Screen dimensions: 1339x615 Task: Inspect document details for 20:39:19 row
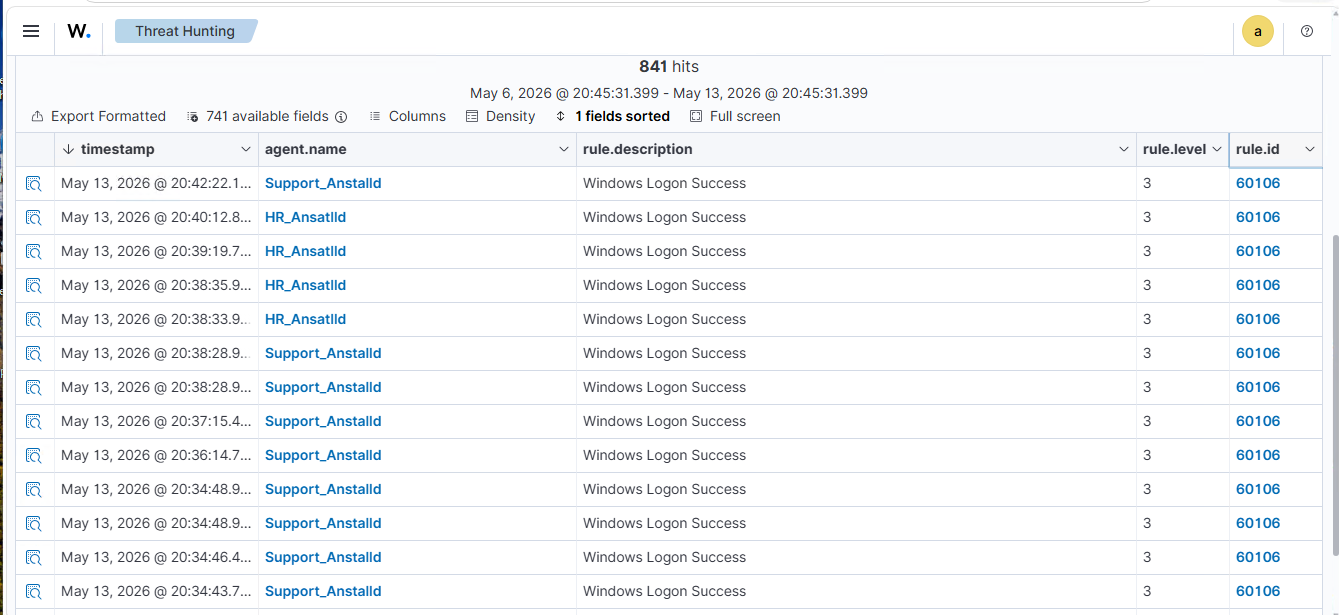[34, 252]
